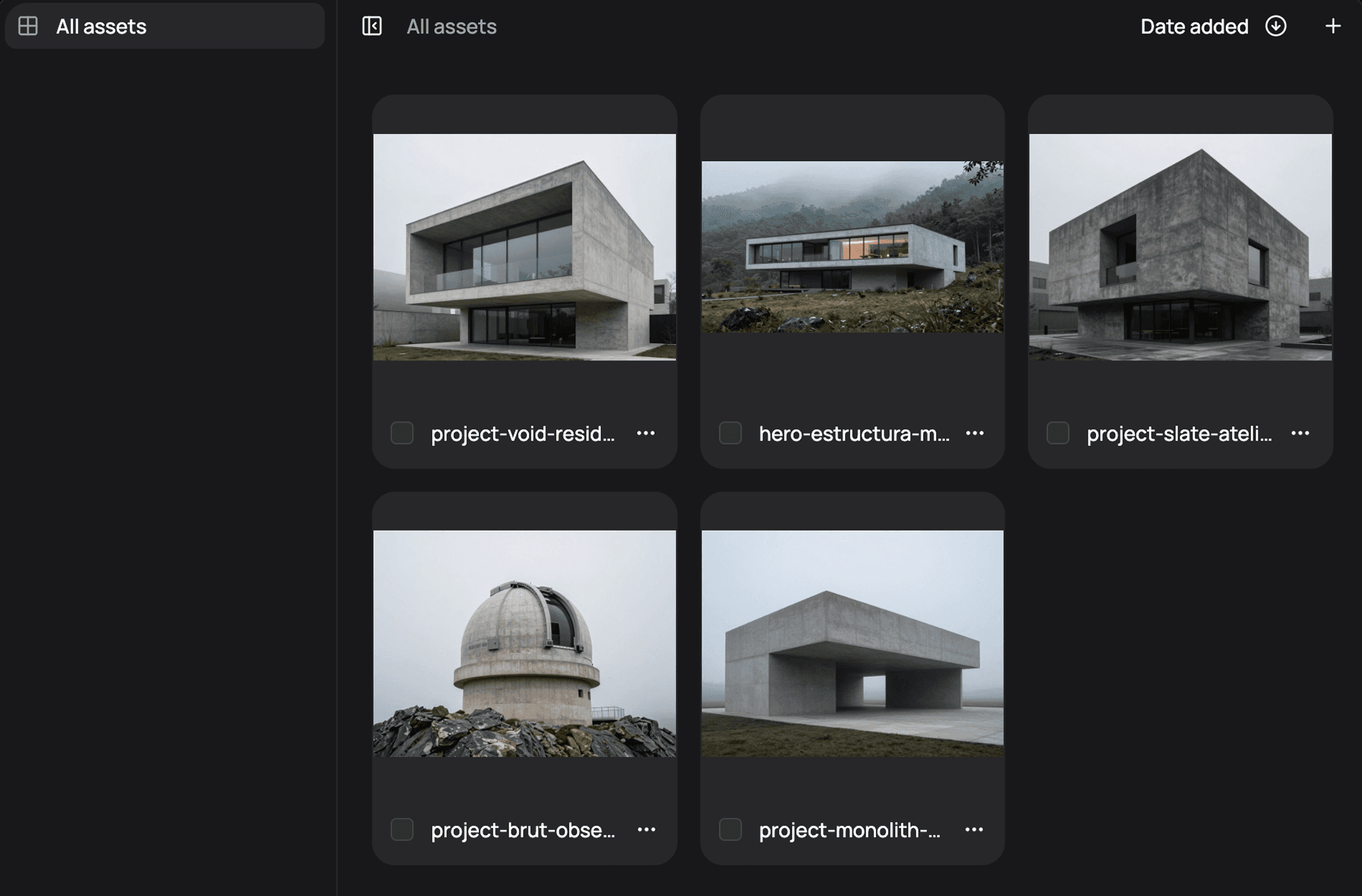Click the All assets breadcrumb title
Image resolution: width=1362 pixels, height=896 pixels.
451,26
